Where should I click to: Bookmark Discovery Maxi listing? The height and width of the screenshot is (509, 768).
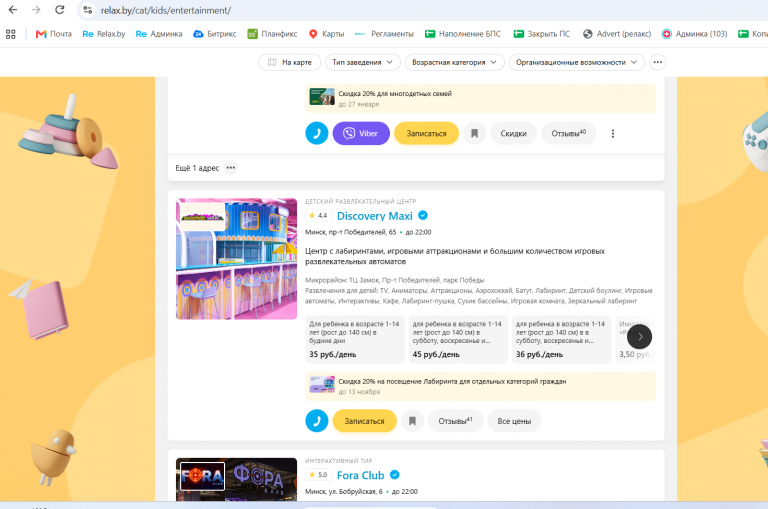click(x=412, y=421)
